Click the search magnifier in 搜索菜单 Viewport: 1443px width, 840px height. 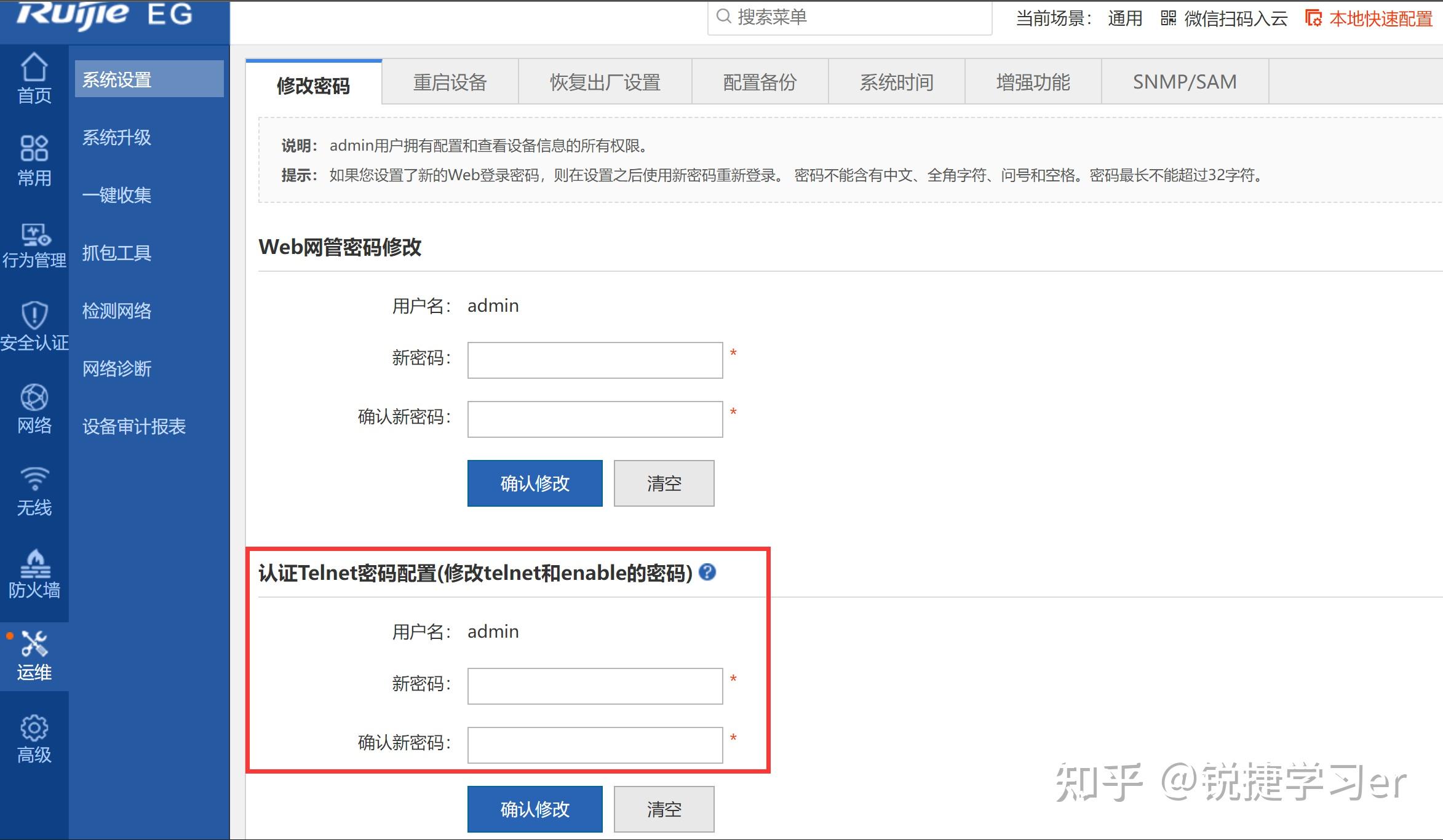(x=724, y=18)
